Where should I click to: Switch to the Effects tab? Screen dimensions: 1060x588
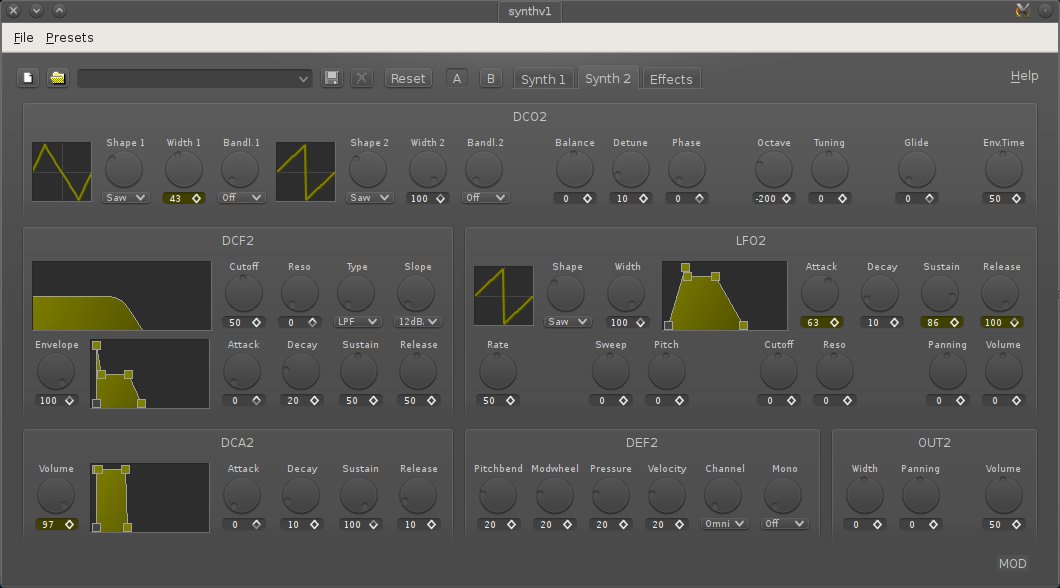tap(671, 79)
